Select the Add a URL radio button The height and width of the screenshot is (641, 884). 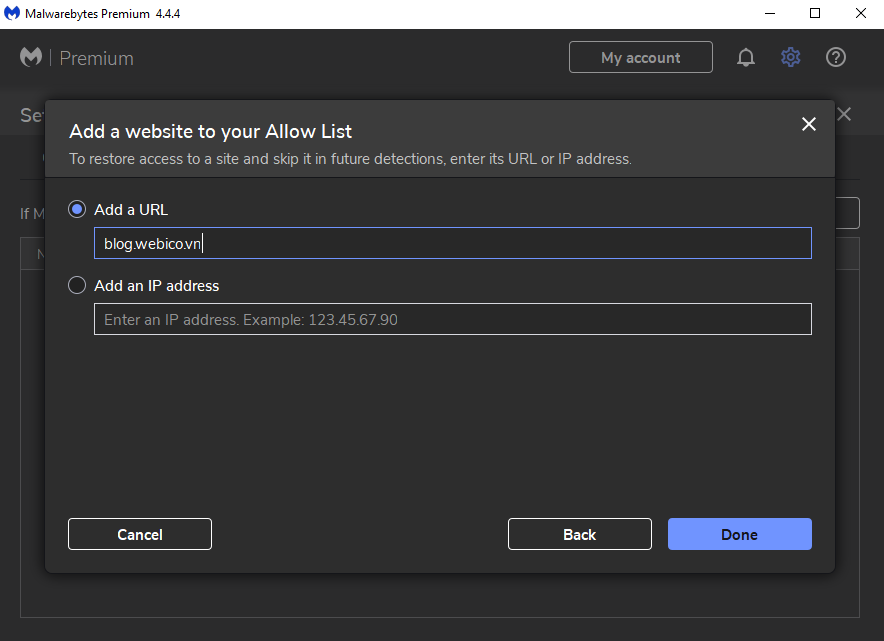pyautogui.click(x=77, y=210)
